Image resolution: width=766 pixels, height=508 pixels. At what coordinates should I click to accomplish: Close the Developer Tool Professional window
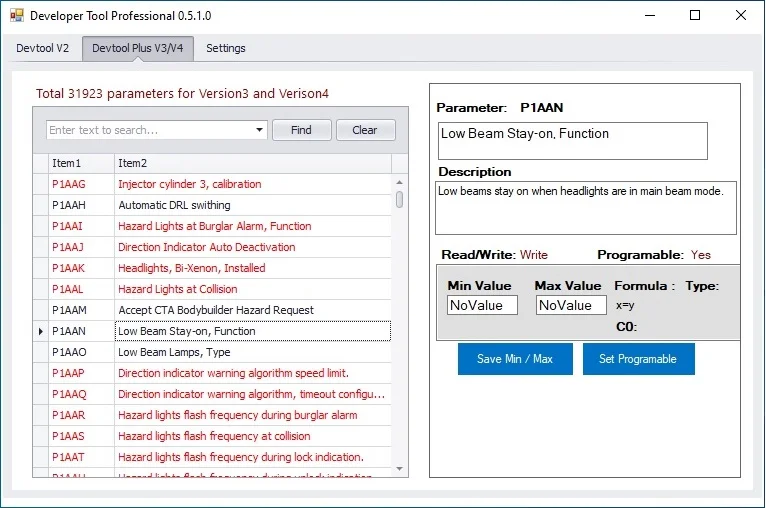[741, 16]
